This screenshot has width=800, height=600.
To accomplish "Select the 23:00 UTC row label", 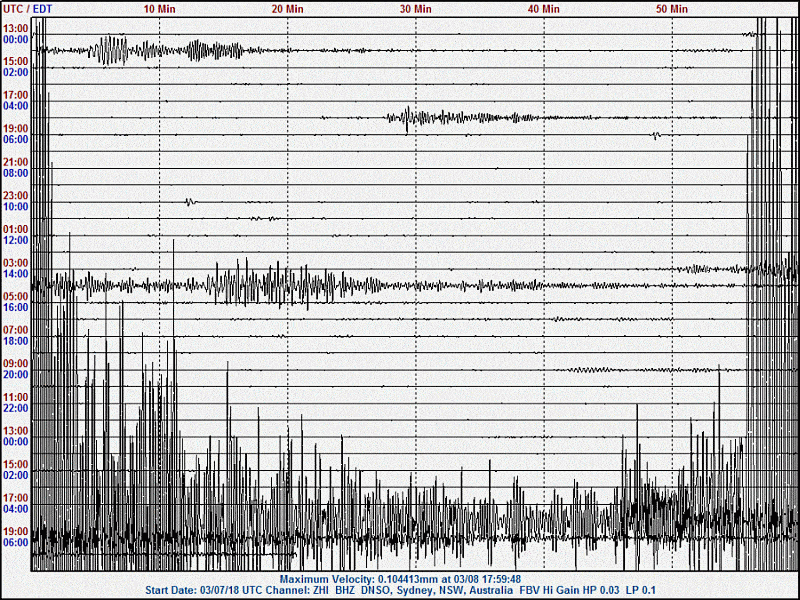I will coord(16,196).
